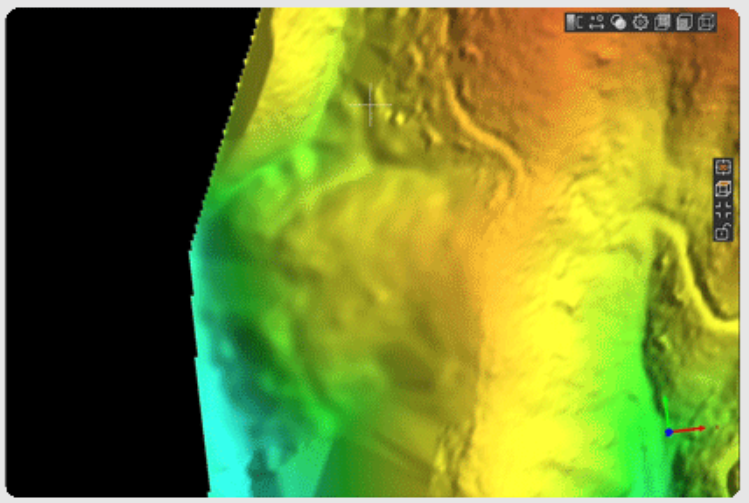749x503 pixels.
Task: Toggle the open padlock lock icon
Action: [x=723, y=232]
